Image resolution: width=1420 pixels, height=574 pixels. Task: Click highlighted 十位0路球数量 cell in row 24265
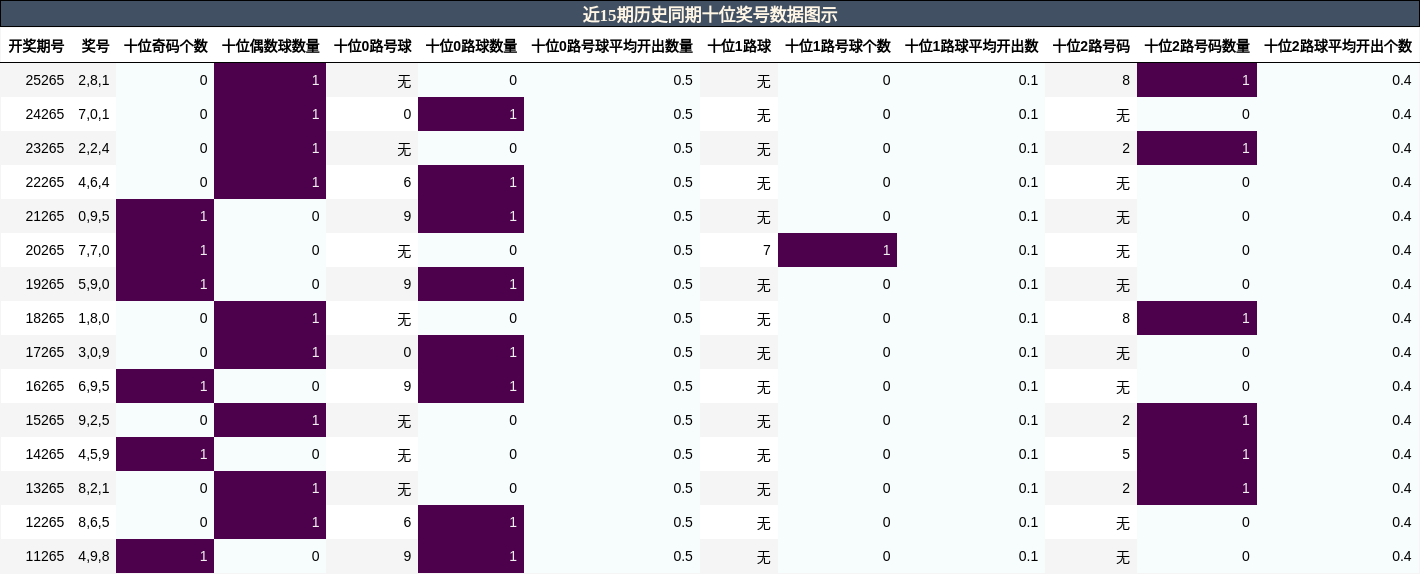(471, 114)
